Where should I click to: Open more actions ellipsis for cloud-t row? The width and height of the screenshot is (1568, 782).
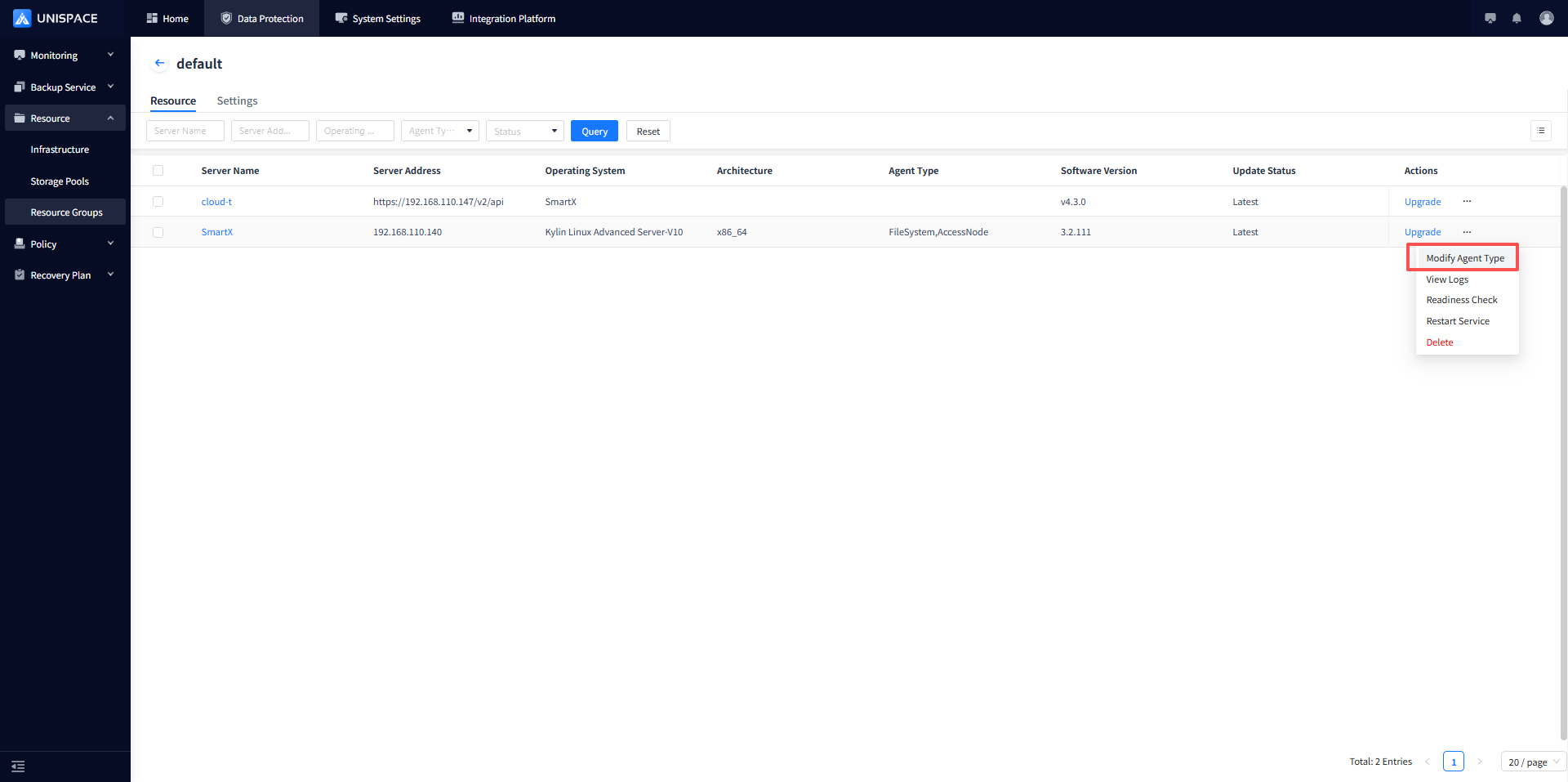(x=1467, y=201)
